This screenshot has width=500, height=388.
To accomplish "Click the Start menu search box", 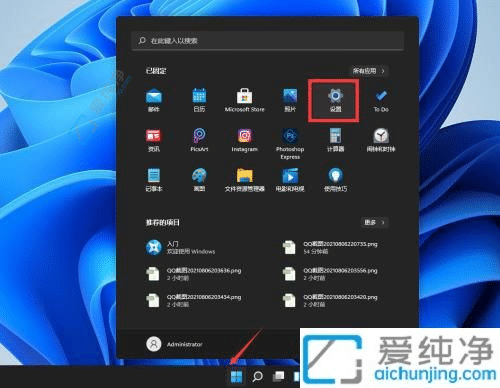I will pyautogui.click(x=268, y=41).
